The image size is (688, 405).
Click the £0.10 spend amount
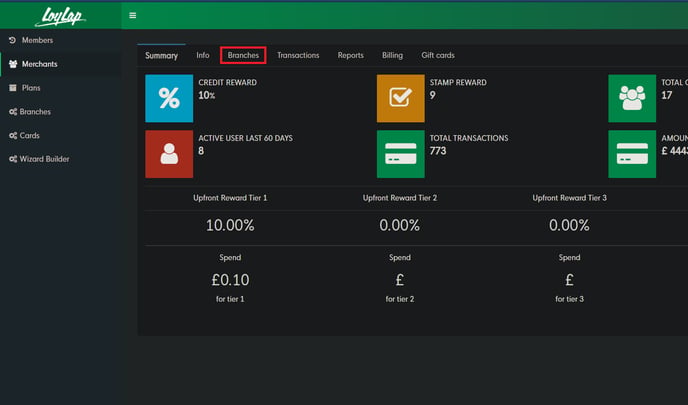(230, 280)
